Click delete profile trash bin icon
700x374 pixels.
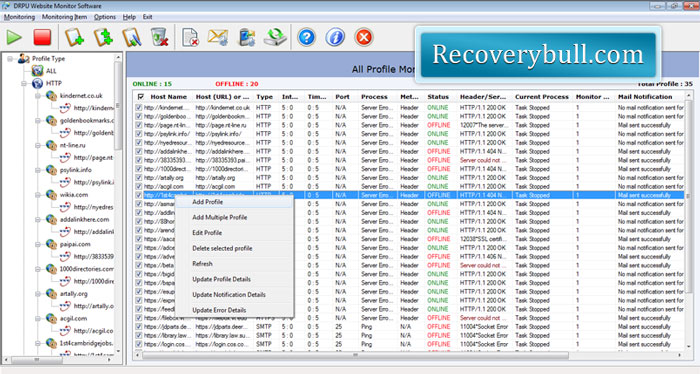pos(159,37)
